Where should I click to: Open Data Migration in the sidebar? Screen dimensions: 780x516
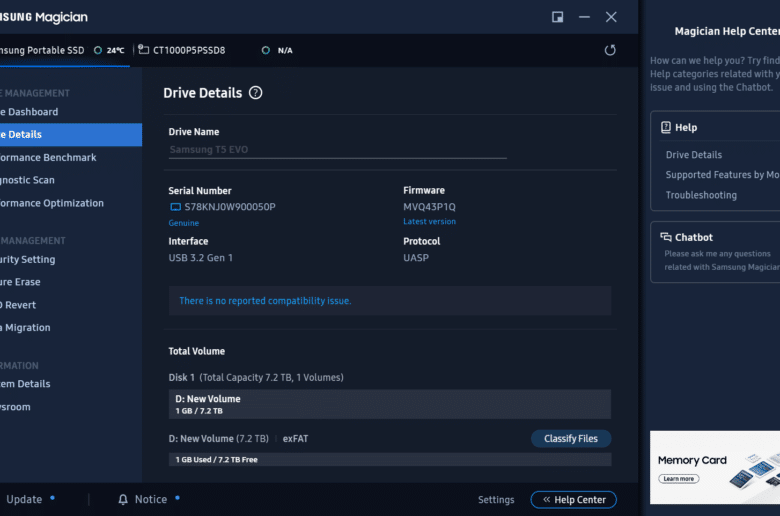[x=71, y=327]
